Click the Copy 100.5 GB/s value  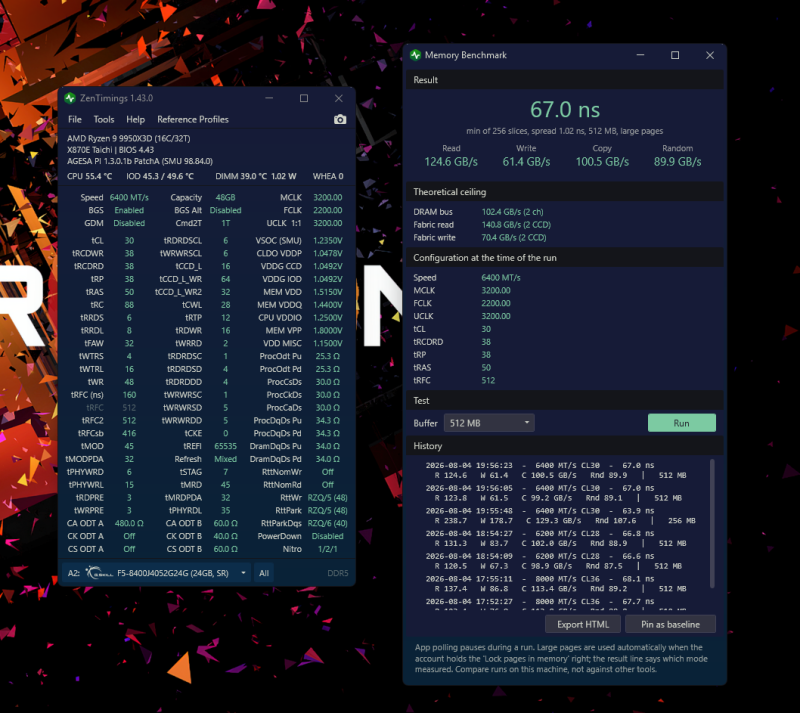[602, 162]
